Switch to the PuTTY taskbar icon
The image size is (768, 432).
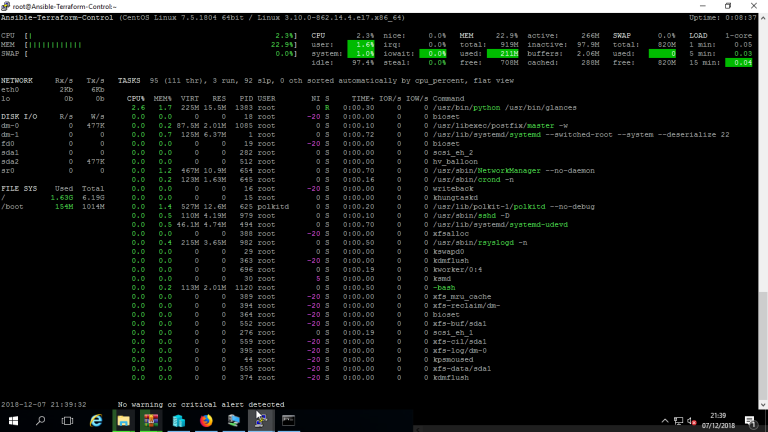pos(260,421)
